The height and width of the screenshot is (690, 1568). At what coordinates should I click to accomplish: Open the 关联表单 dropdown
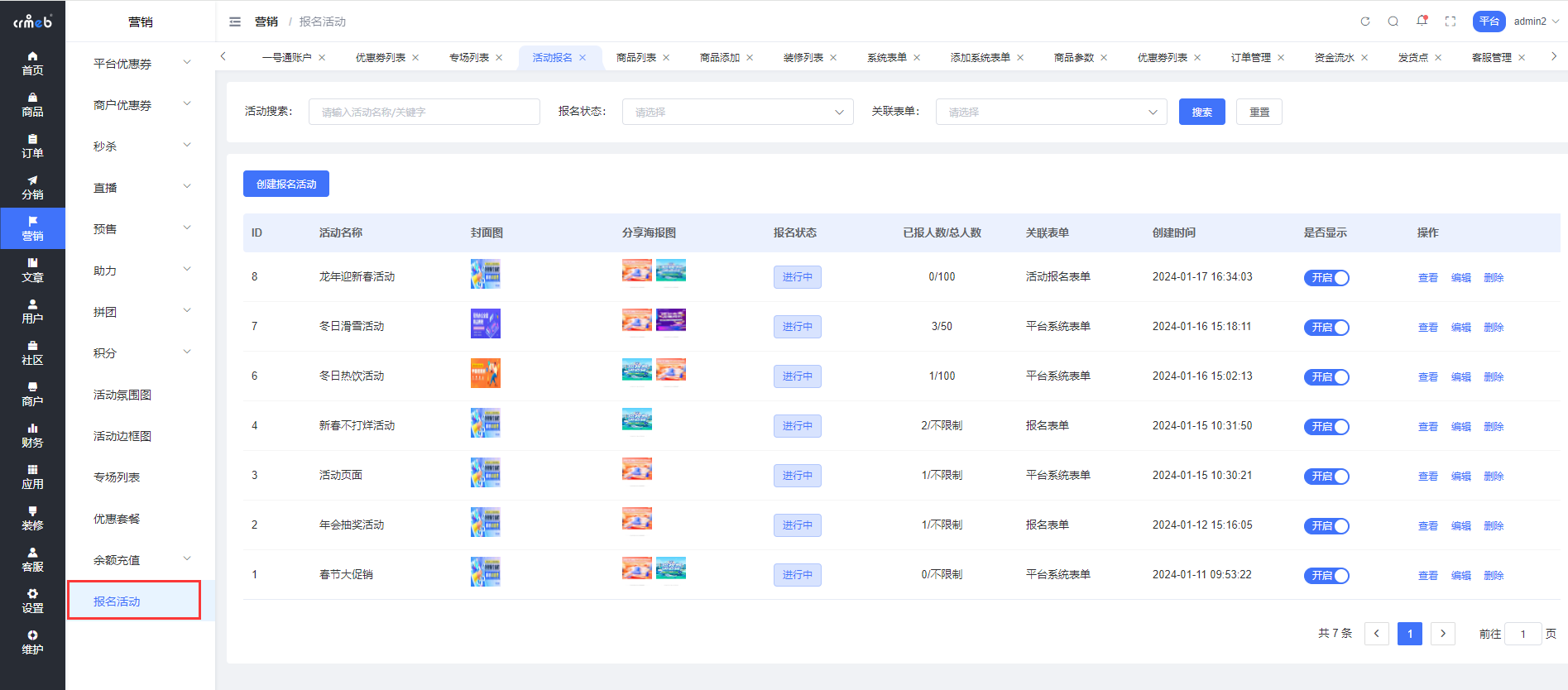(1051, 112)
